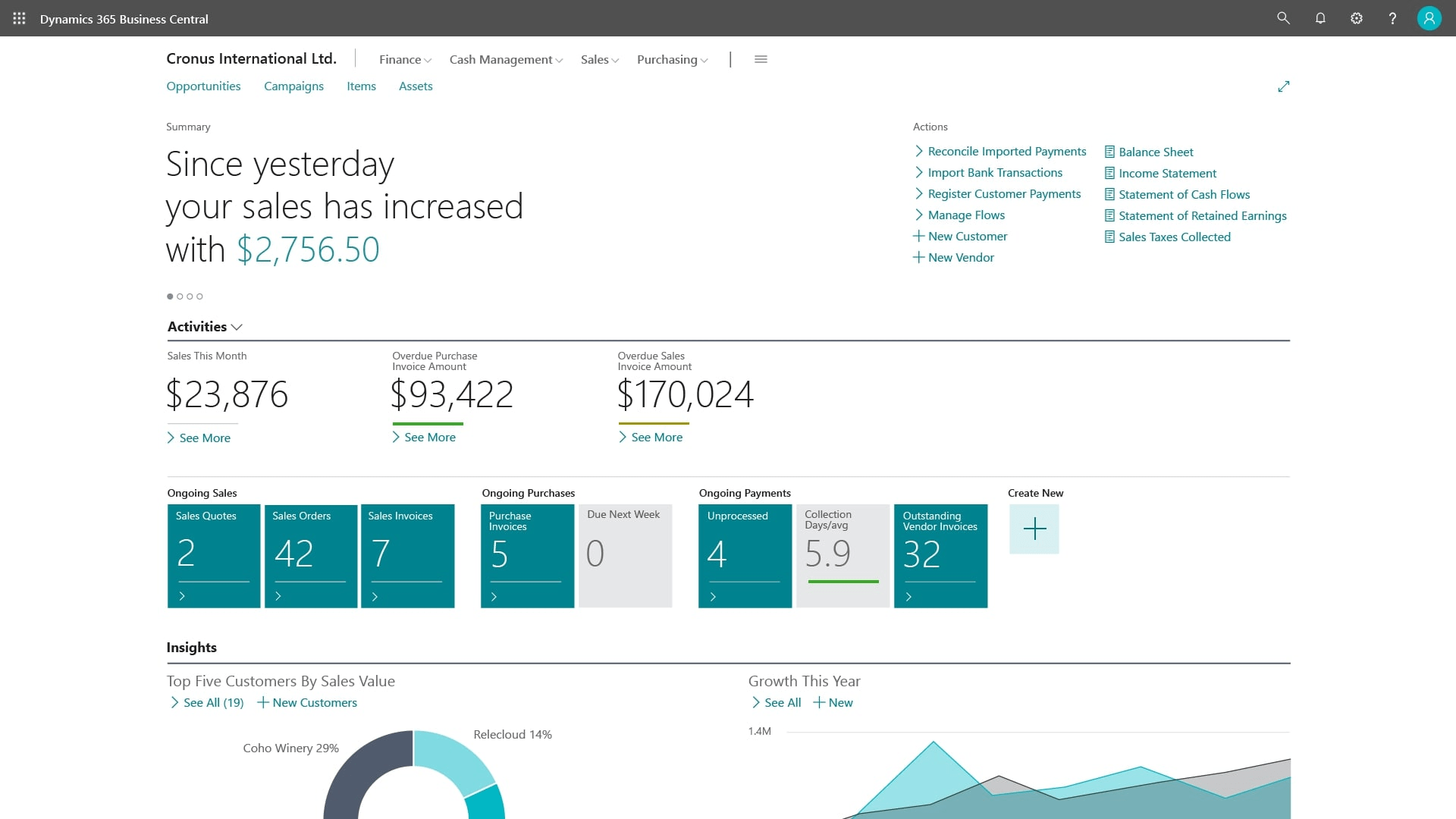The image size is (1456, 819).
Task: Click the Income Statement document icon
Action: tap(1109, 173)
